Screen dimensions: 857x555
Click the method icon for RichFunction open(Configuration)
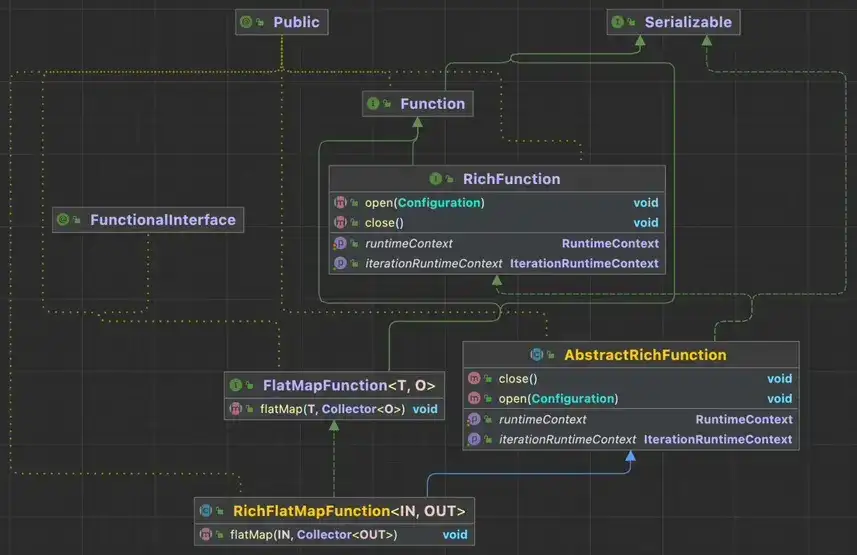(340, 202)
